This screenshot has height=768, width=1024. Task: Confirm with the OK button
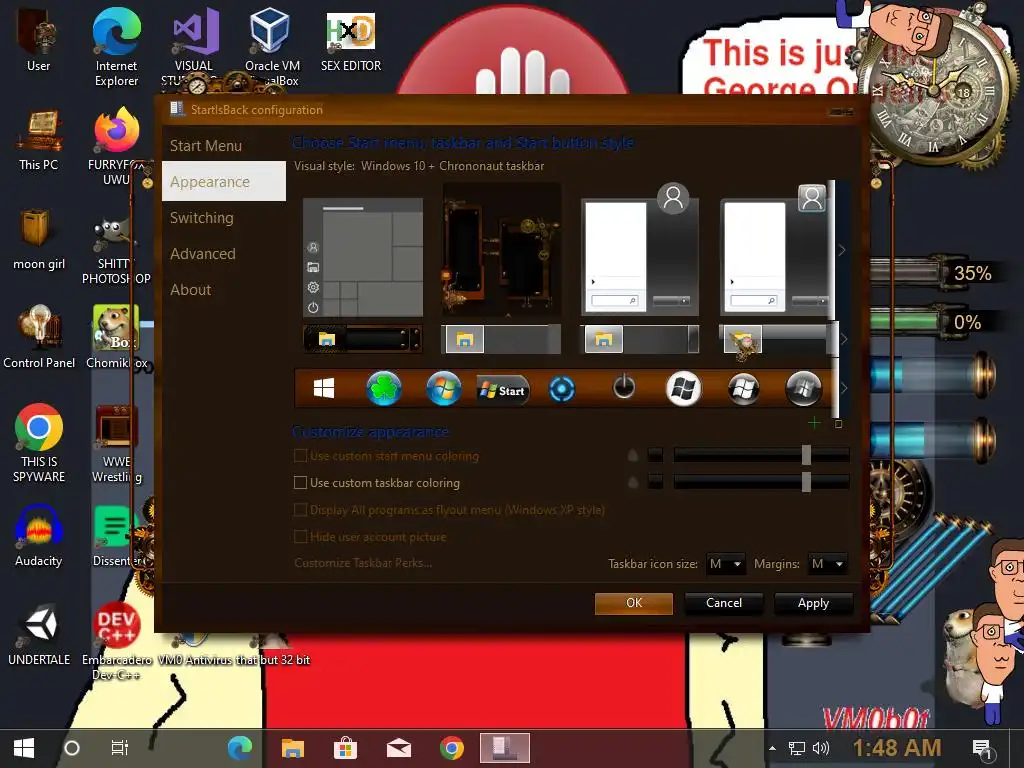[x=634, y=603]
